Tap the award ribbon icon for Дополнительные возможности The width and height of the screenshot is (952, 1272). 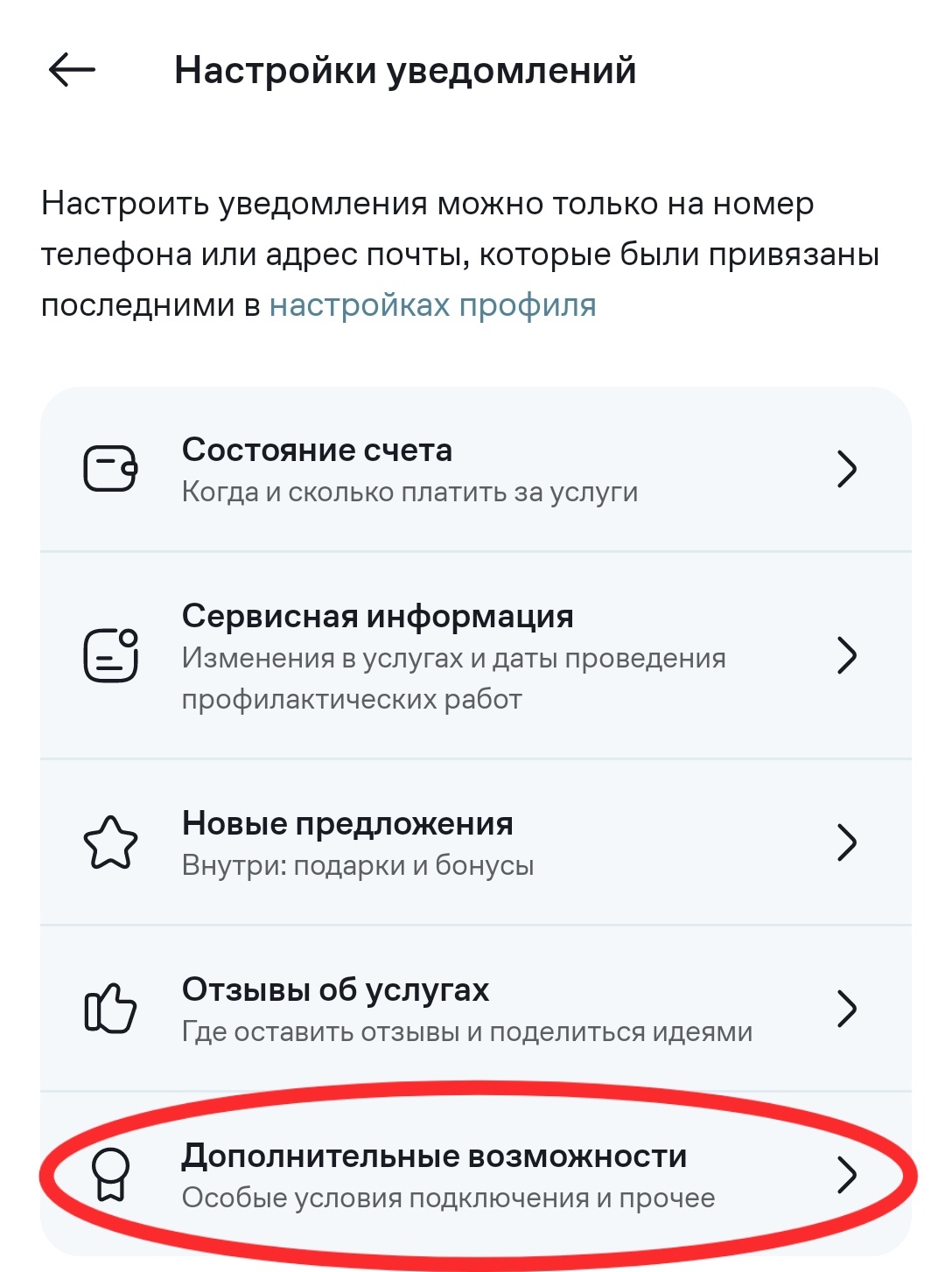point(111,1175)
